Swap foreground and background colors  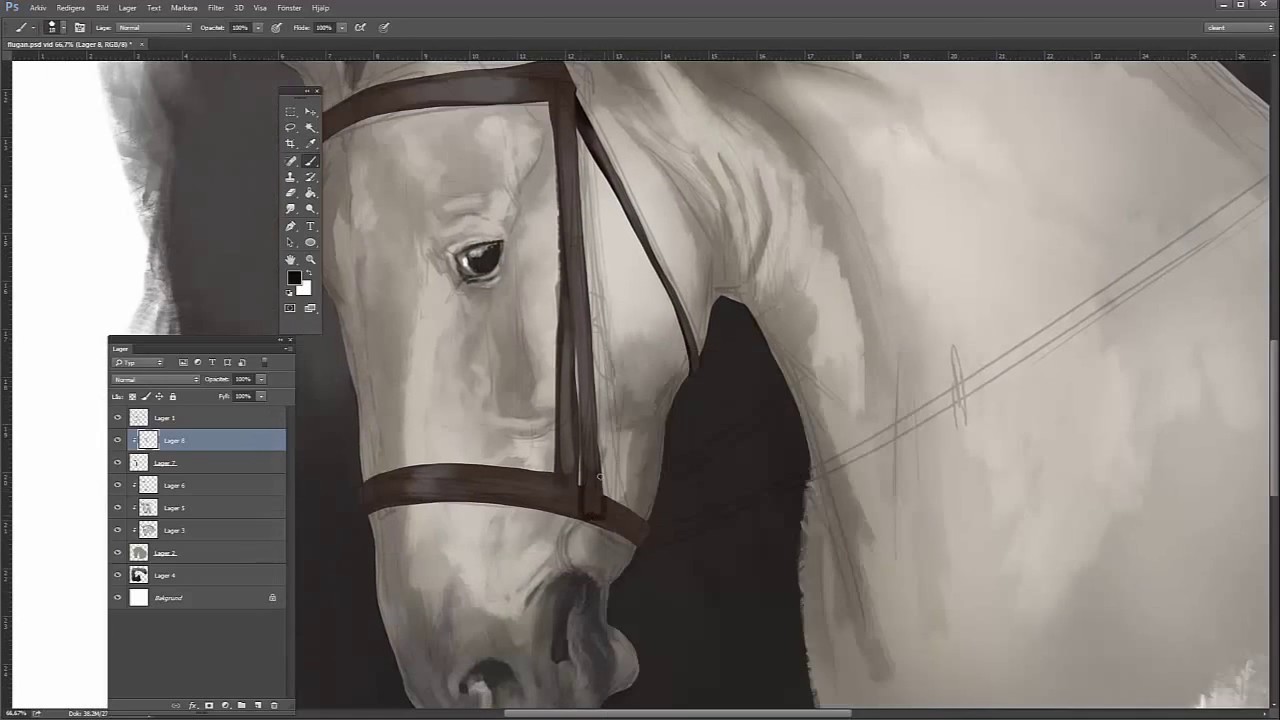click(308, 273)
